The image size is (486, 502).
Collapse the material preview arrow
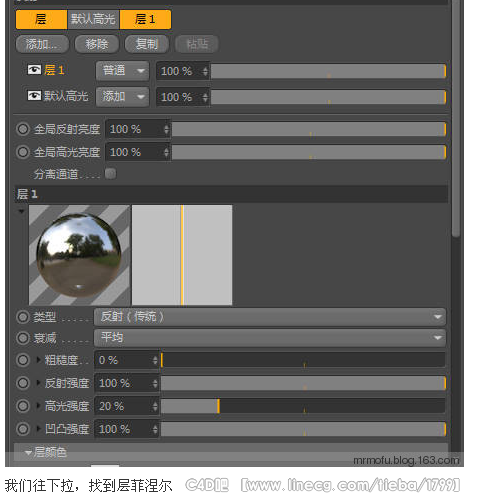[x=21, y=211]
